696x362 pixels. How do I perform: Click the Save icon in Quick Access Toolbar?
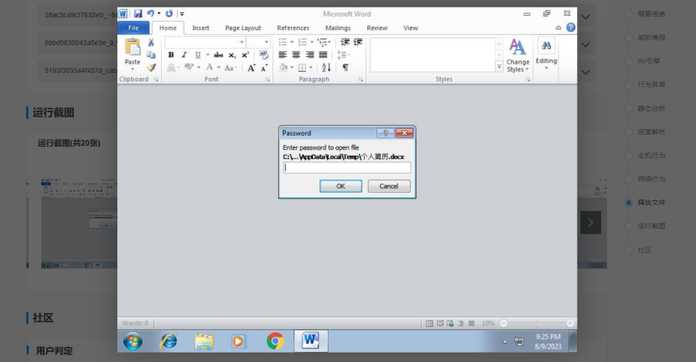point(138,14)
